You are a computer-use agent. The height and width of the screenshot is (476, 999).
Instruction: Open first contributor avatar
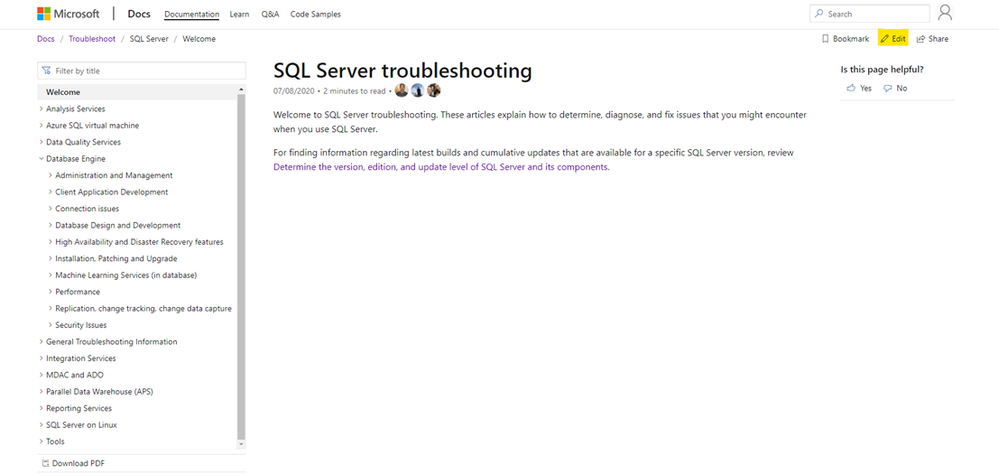(401, 90)
